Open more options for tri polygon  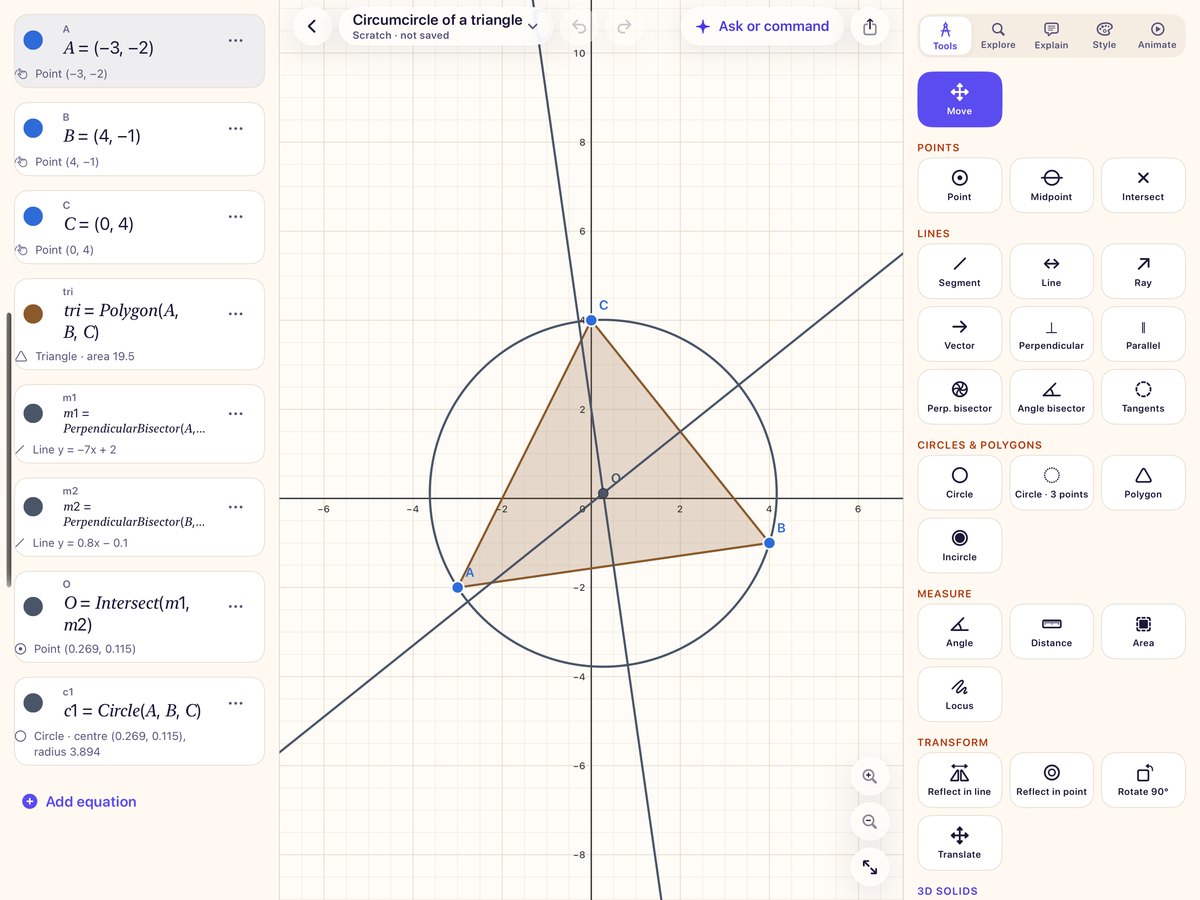(x=236, y=314)
